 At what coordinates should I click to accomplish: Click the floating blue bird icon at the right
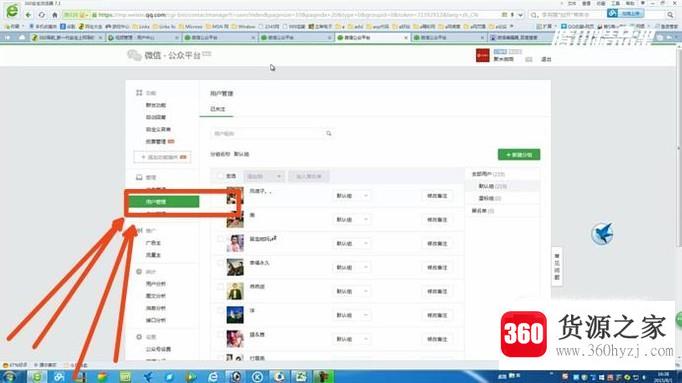602,233
